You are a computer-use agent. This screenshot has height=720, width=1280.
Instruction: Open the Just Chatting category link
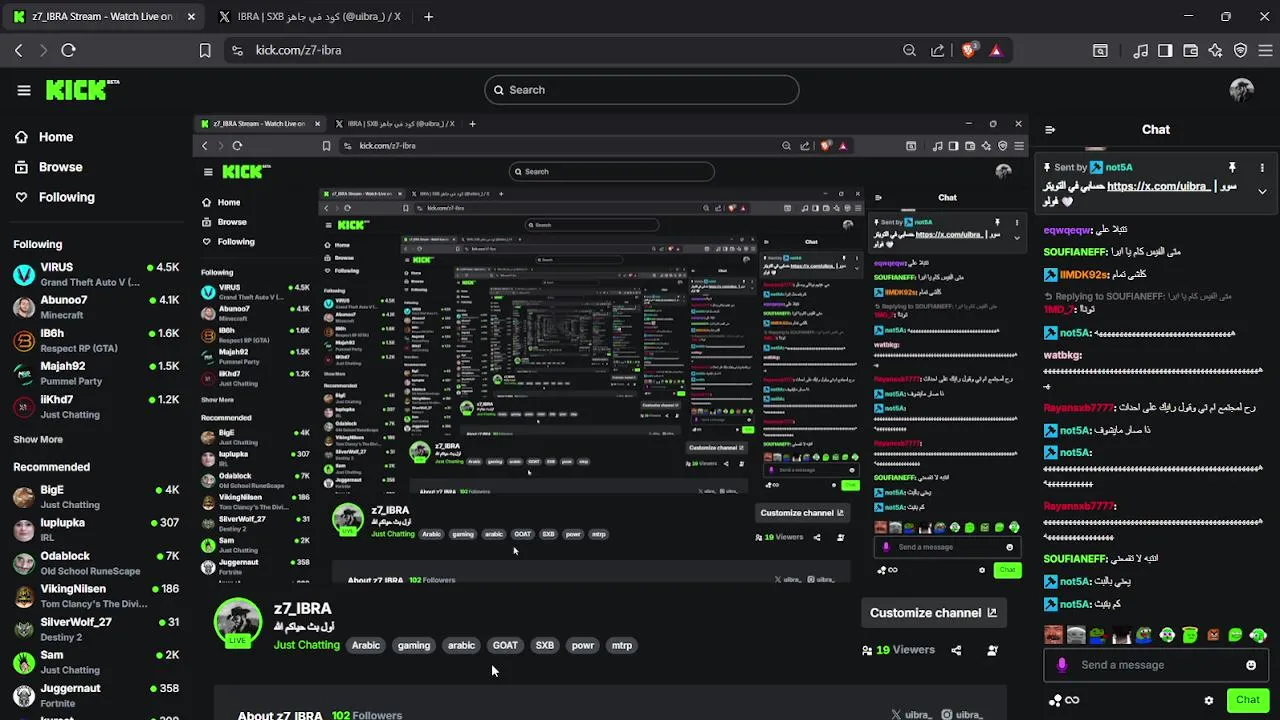coord(307,645)
